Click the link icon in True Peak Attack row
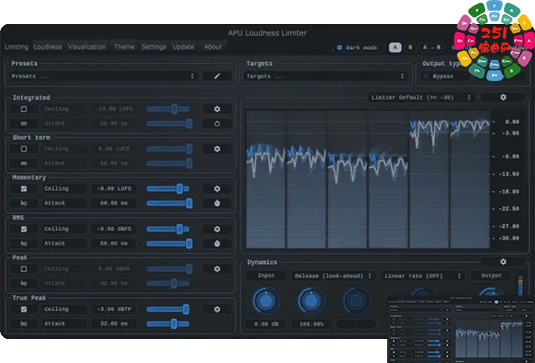Viewport: 535px width, 363px height. point(24,324)
